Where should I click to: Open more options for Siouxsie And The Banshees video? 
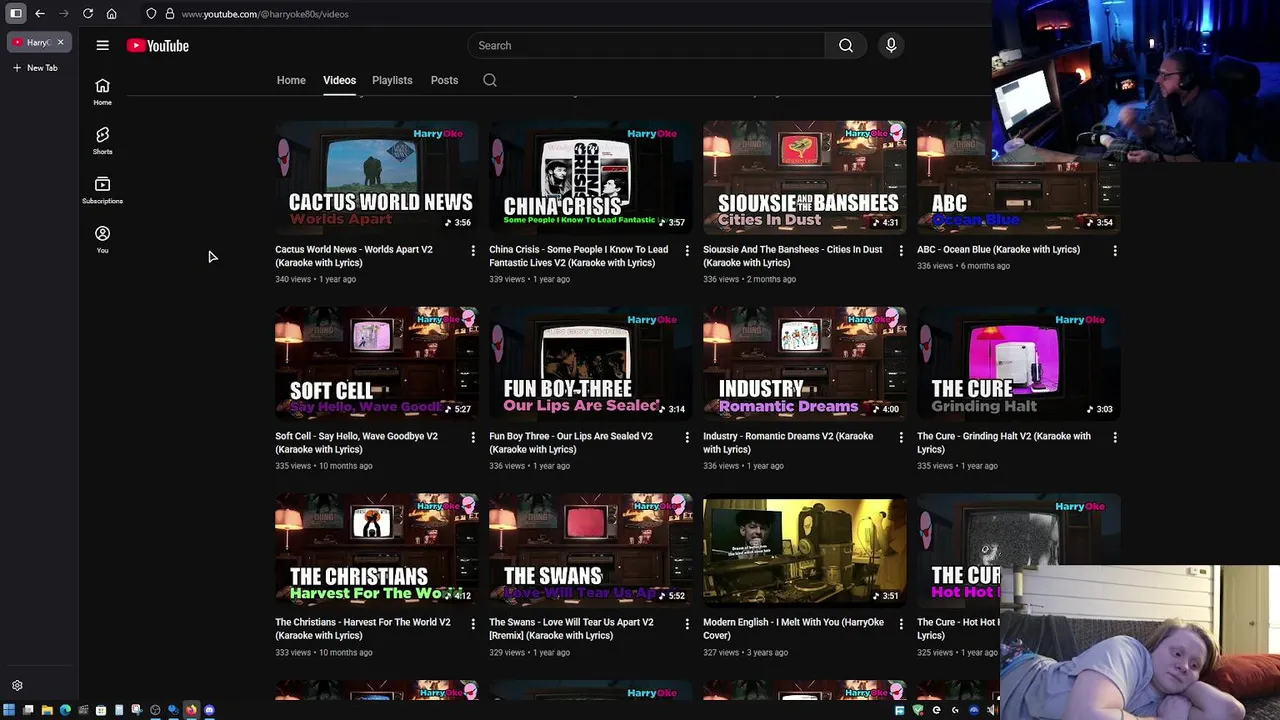[901, 250]
